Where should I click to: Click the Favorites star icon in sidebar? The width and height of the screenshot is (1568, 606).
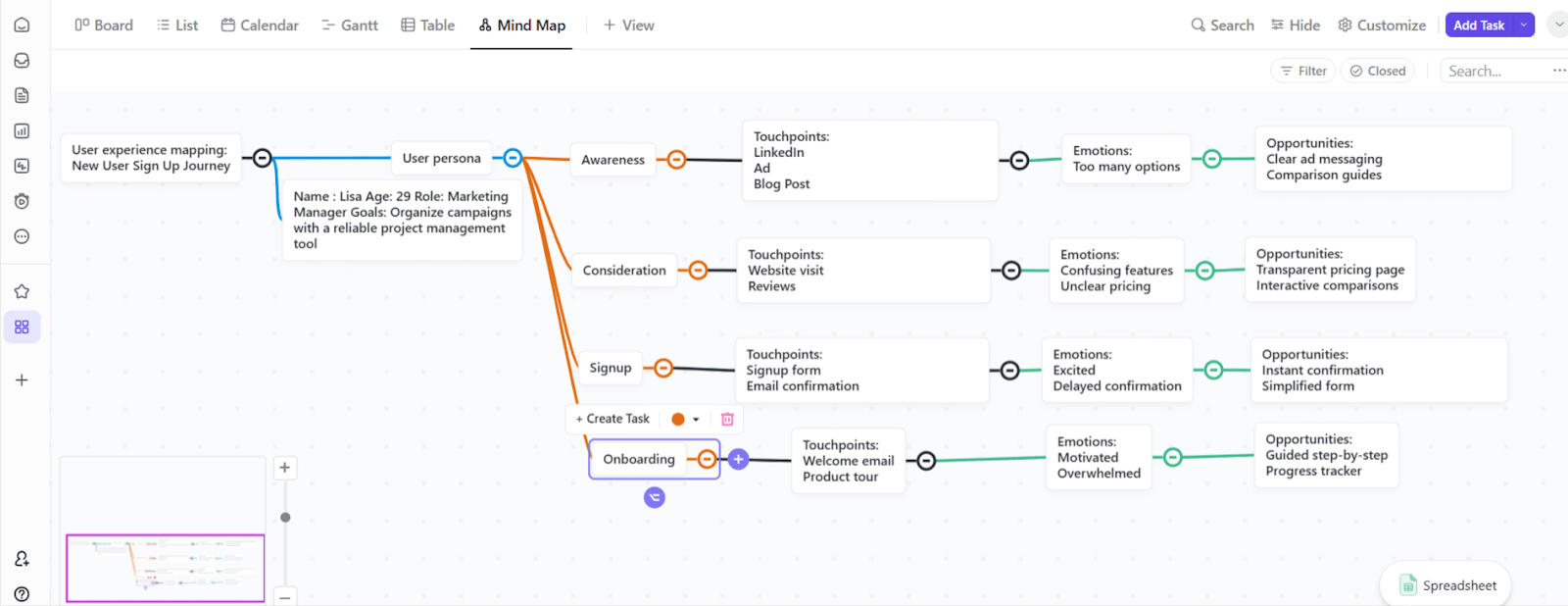(22, 291)
